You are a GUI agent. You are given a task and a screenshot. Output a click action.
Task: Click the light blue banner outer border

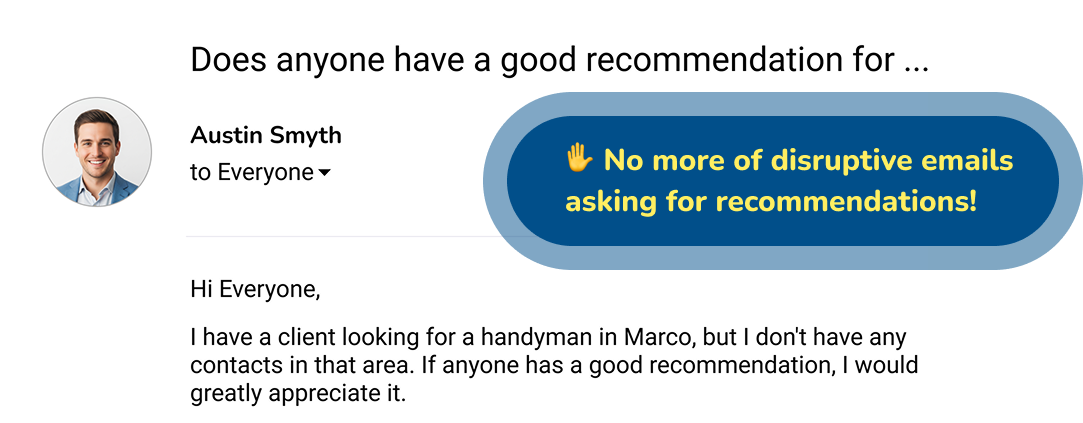(494, 180)
